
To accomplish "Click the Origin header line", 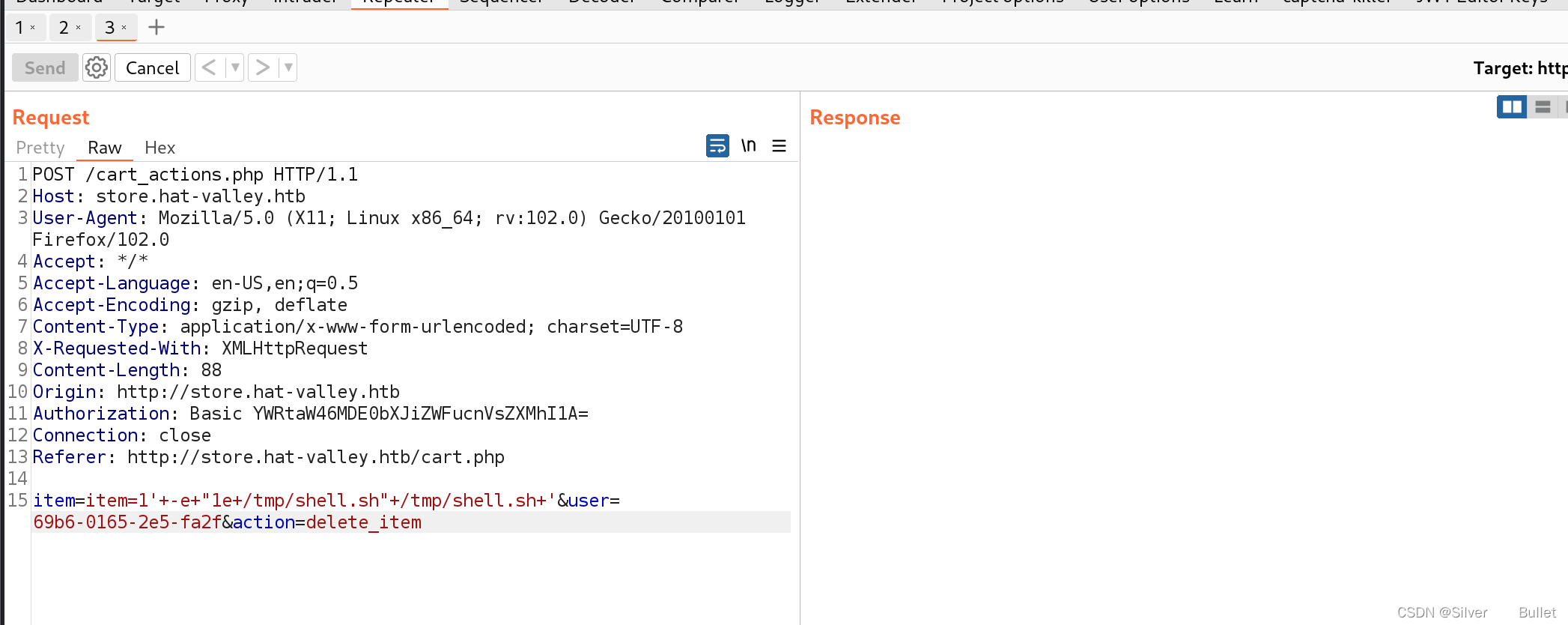I will 216,392.
